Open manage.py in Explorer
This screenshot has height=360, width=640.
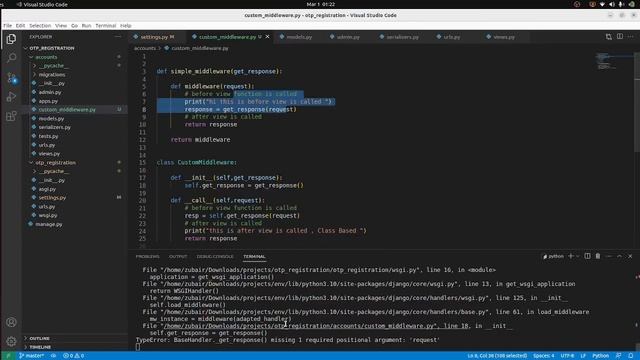point(49,224)
